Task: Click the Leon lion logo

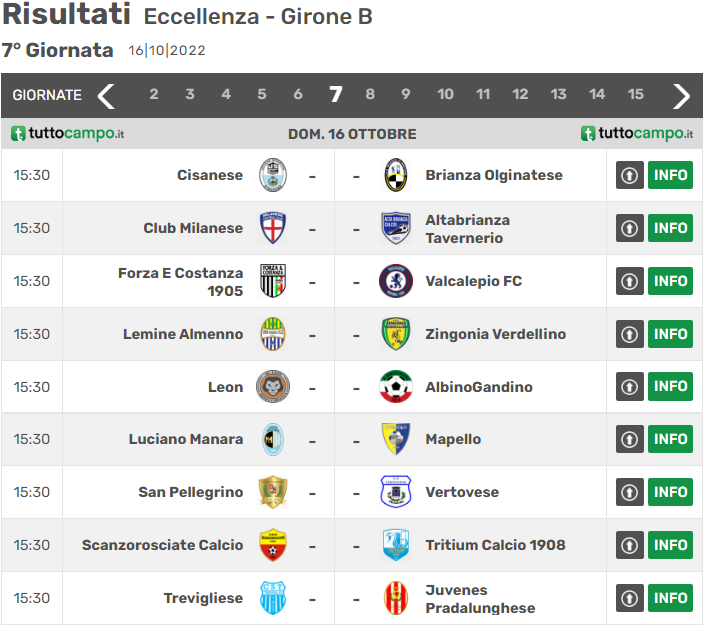Action: click(273, 387)
